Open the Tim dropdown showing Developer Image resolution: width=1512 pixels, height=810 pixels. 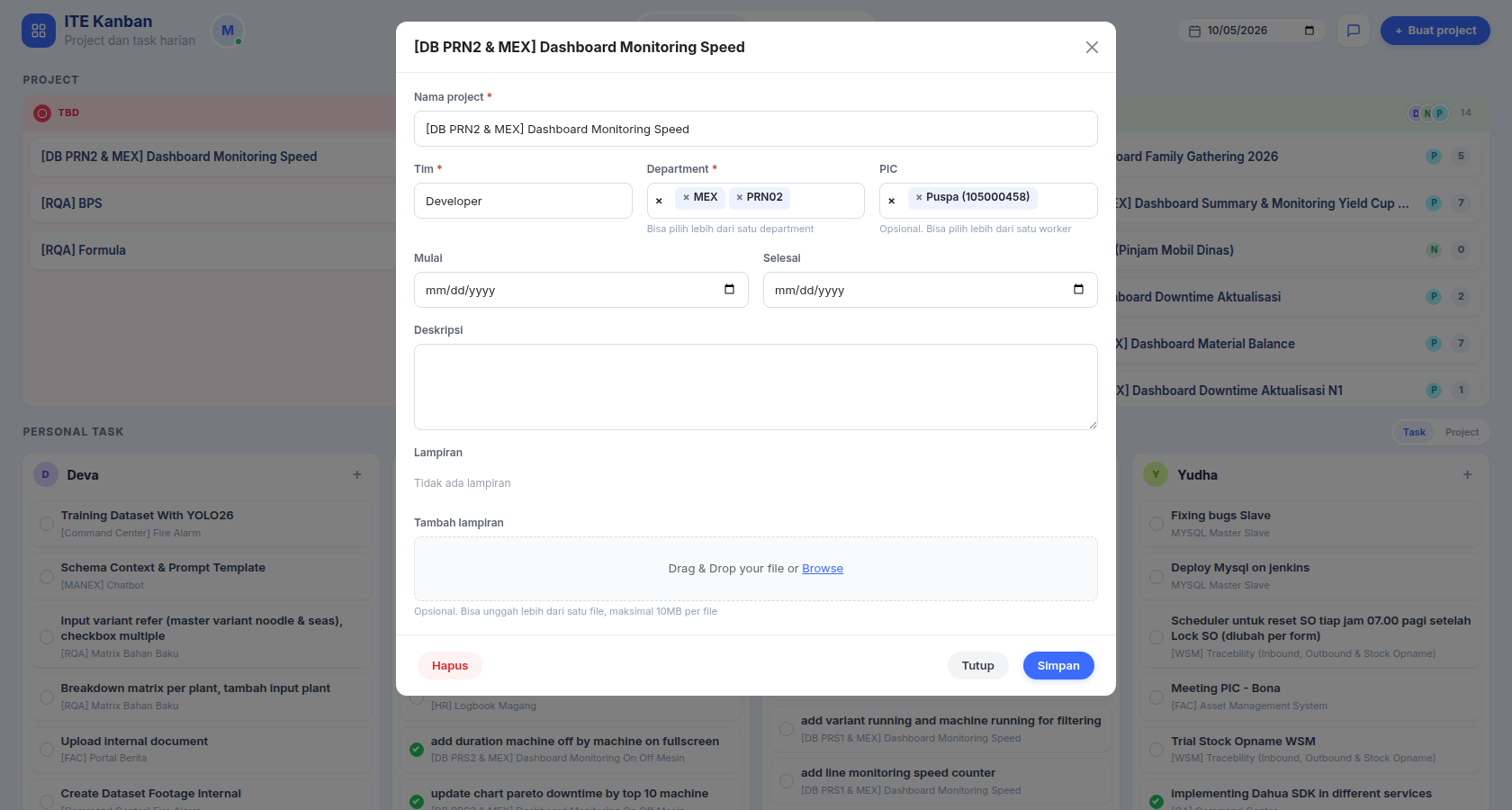pyautogui.click(x=523, y=201)
